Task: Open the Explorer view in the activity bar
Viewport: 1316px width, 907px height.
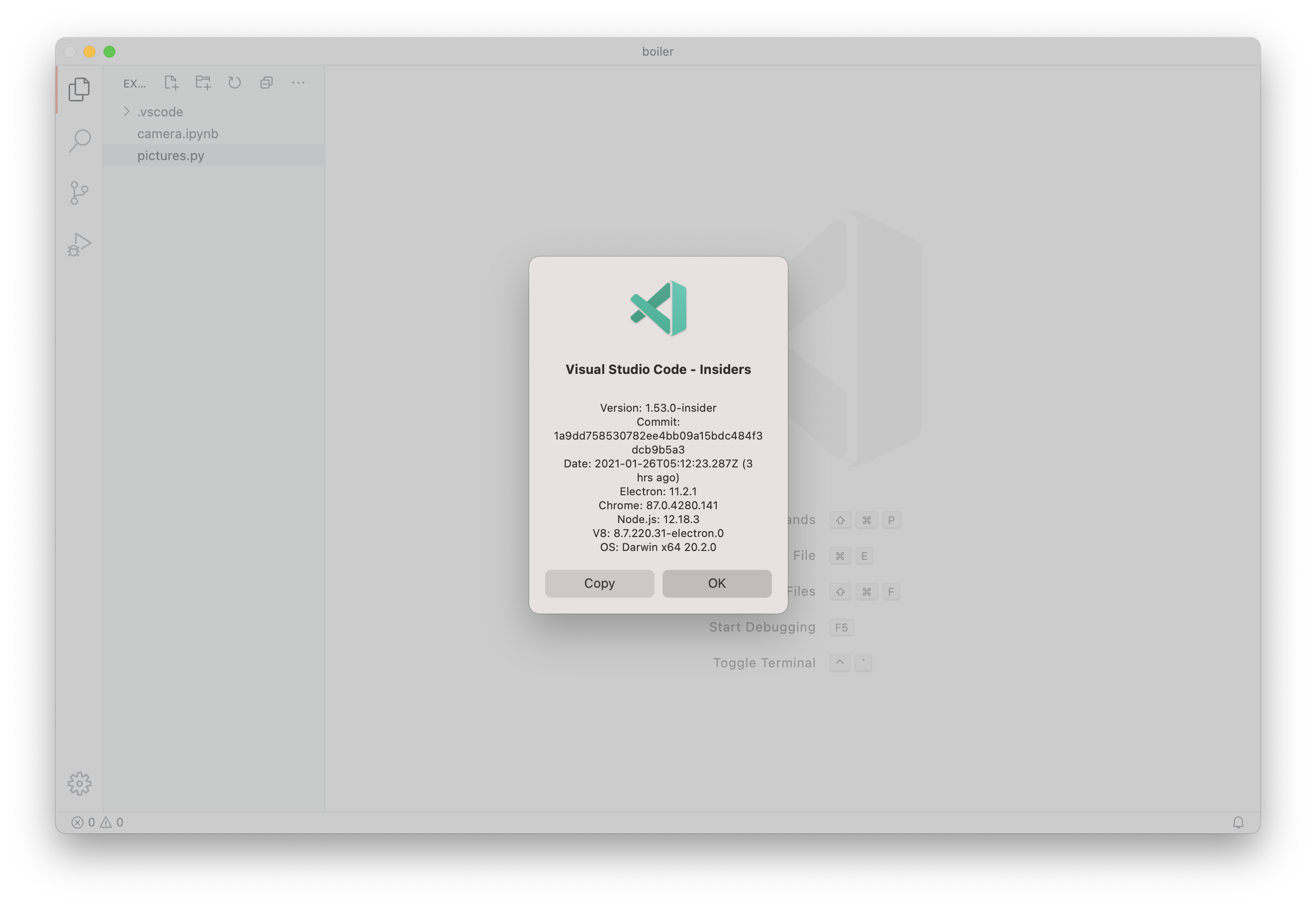Action: point(79,89)
